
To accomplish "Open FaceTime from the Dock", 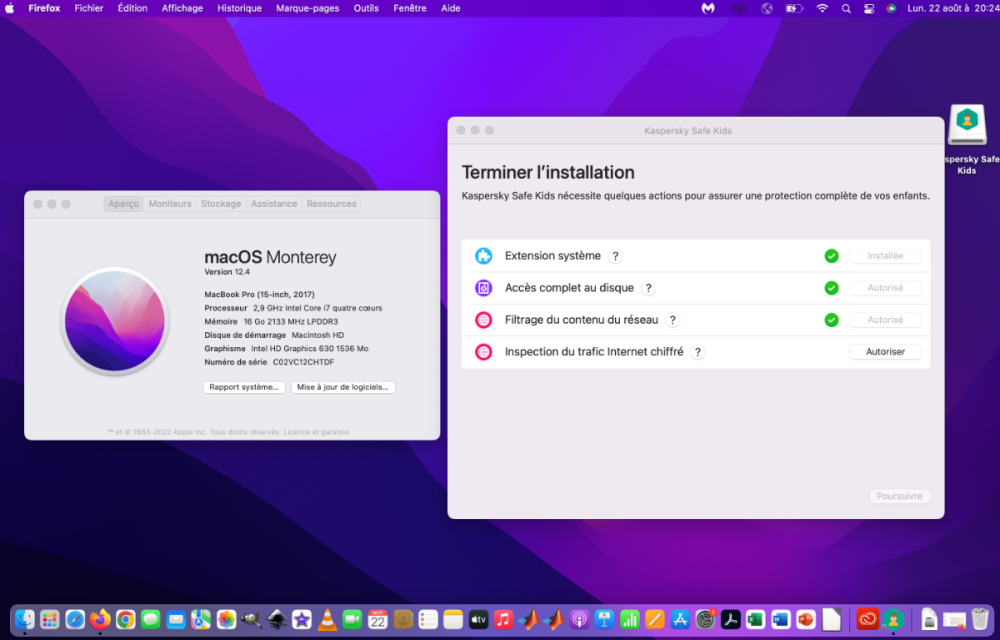I will click(352, 619).
